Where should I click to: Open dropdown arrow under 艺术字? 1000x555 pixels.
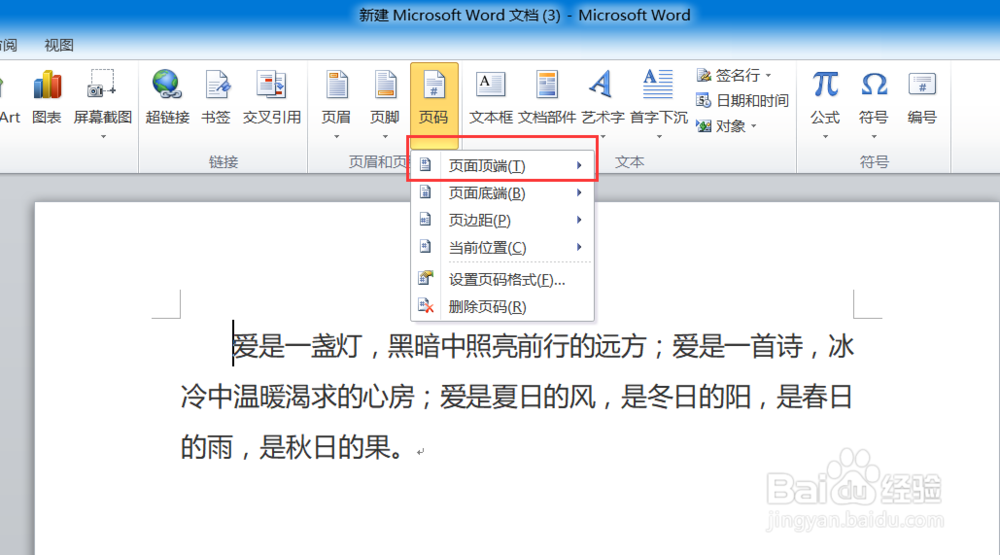tap(603, 137)
